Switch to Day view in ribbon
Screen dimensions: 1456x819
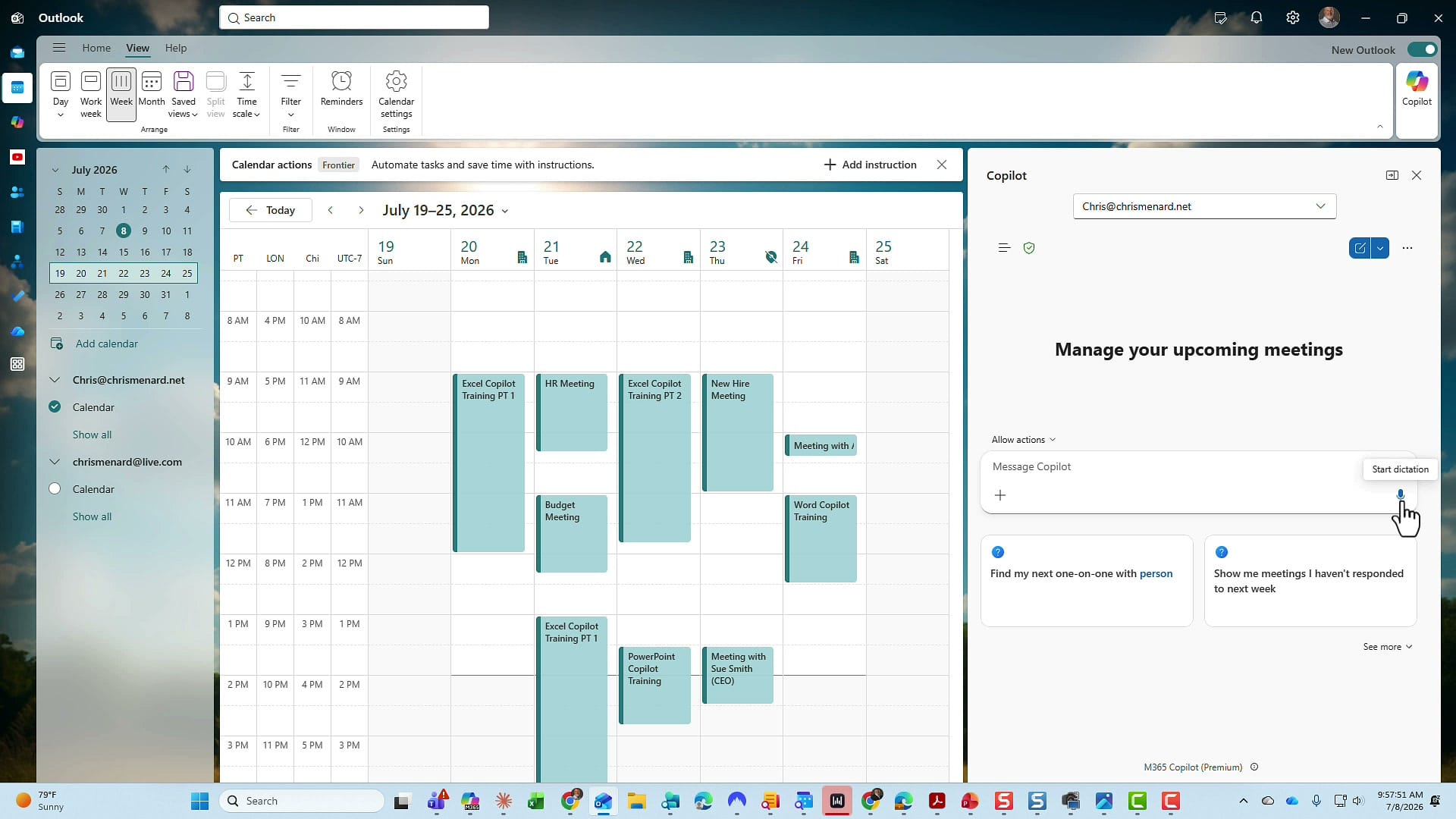61,94
